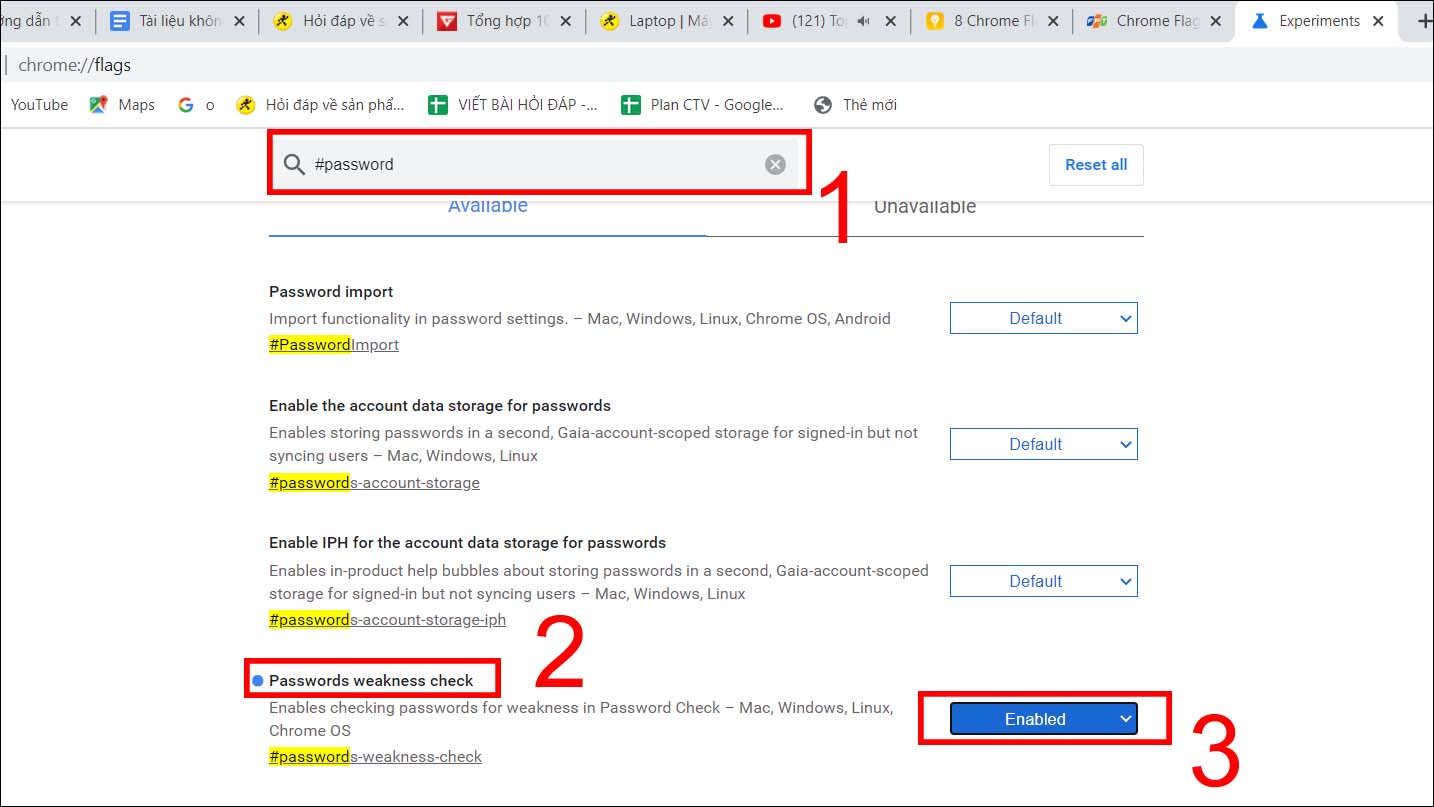Click the globe icon for Thẻ mới bookmark
The image size is (1434, 807).
click(x=823, y=104)
